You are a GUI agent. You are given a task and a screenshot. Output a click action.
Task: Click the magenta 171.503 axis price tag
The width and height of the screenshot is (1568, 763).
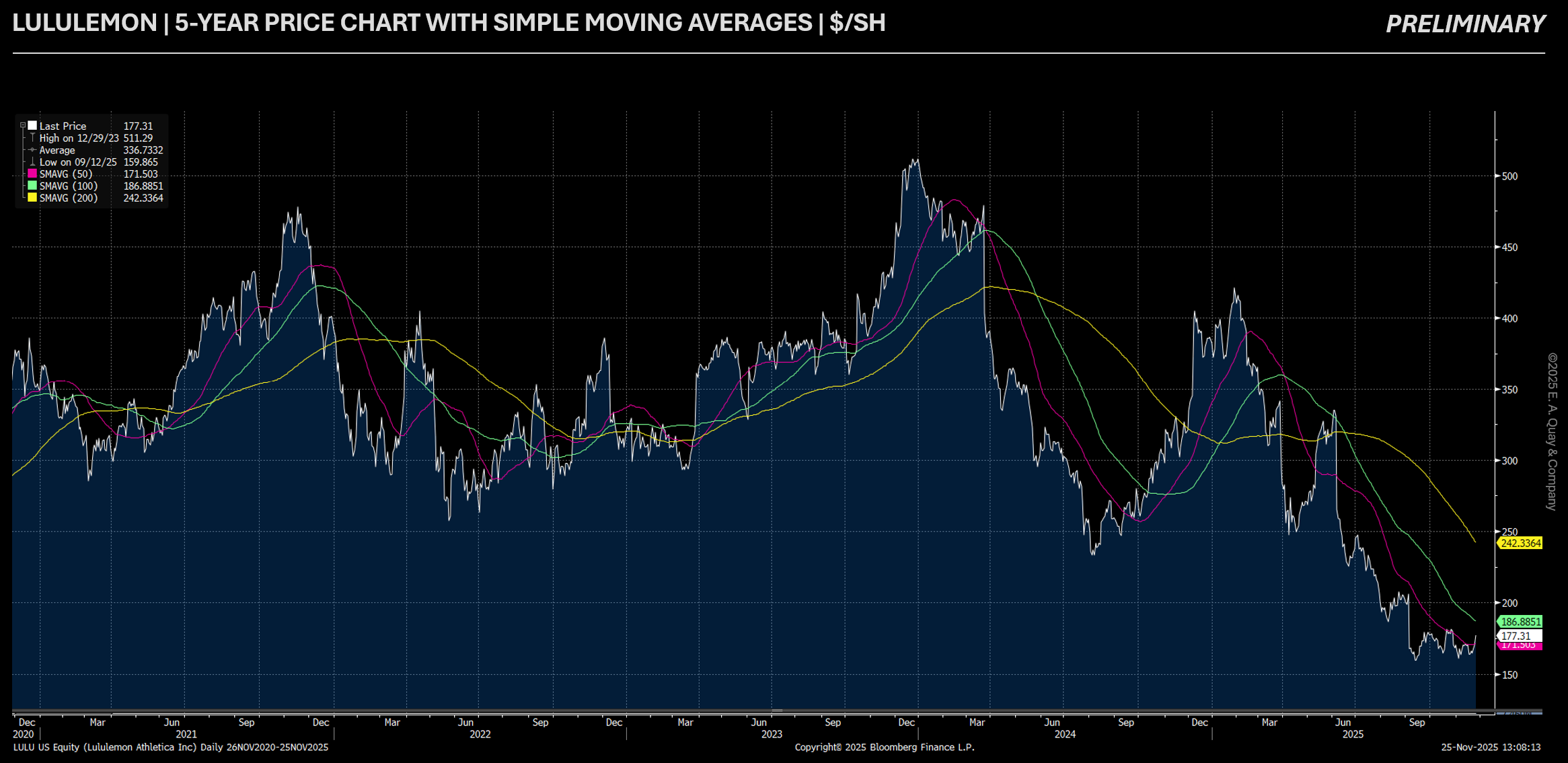(x=1520, y=647)
